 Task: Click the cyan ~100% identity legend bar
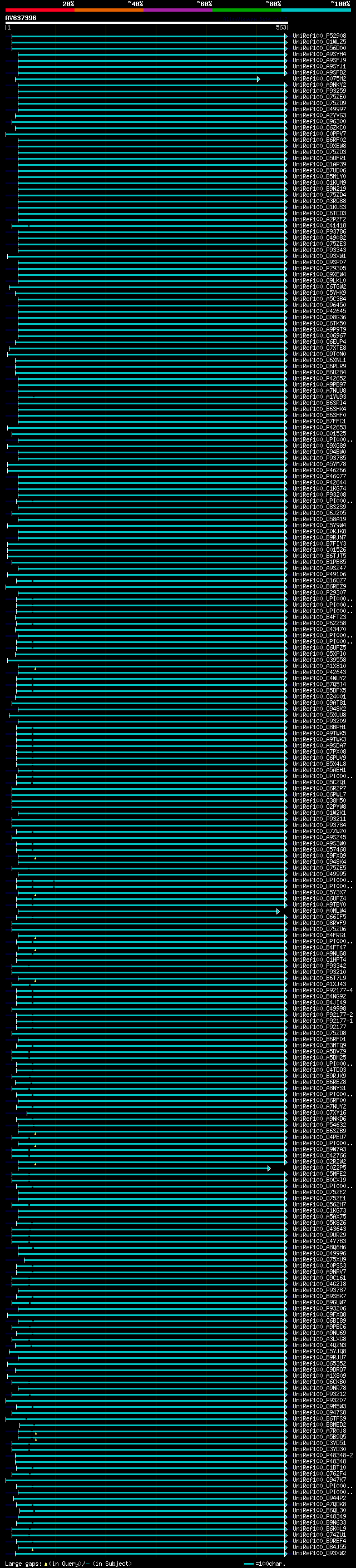(316, 10)
